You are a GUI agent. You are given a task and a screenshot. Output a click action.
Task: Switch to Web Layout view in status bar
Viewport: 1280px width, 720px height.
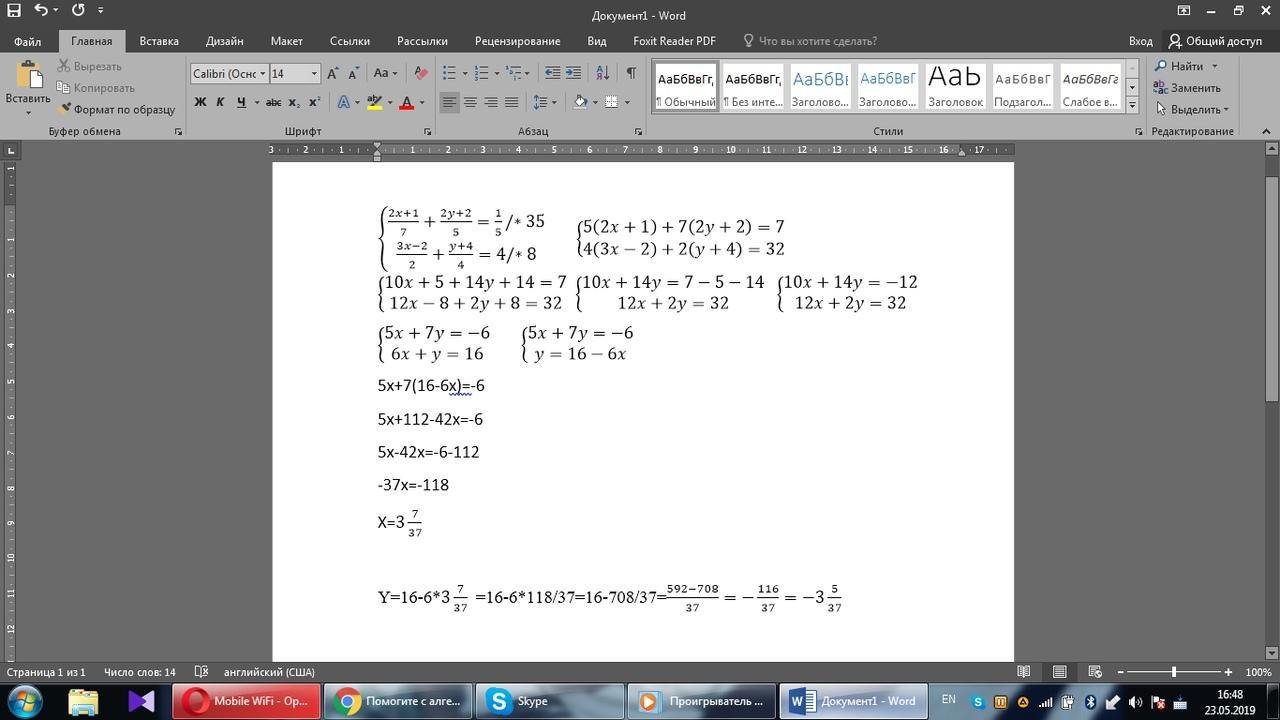[x=1094, y=672]
